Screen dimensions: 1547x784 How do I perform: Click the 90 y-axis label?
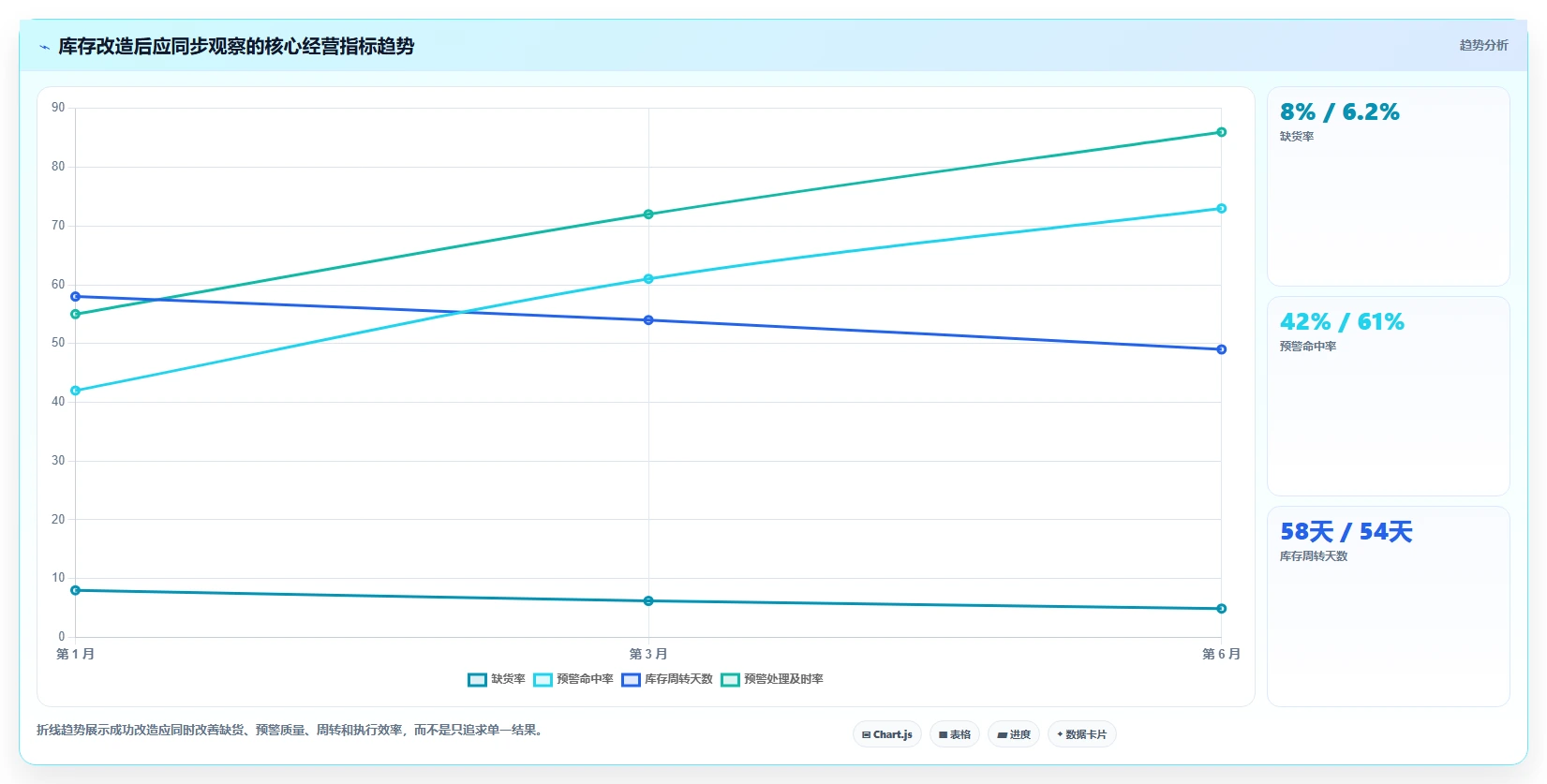point(58,108)
